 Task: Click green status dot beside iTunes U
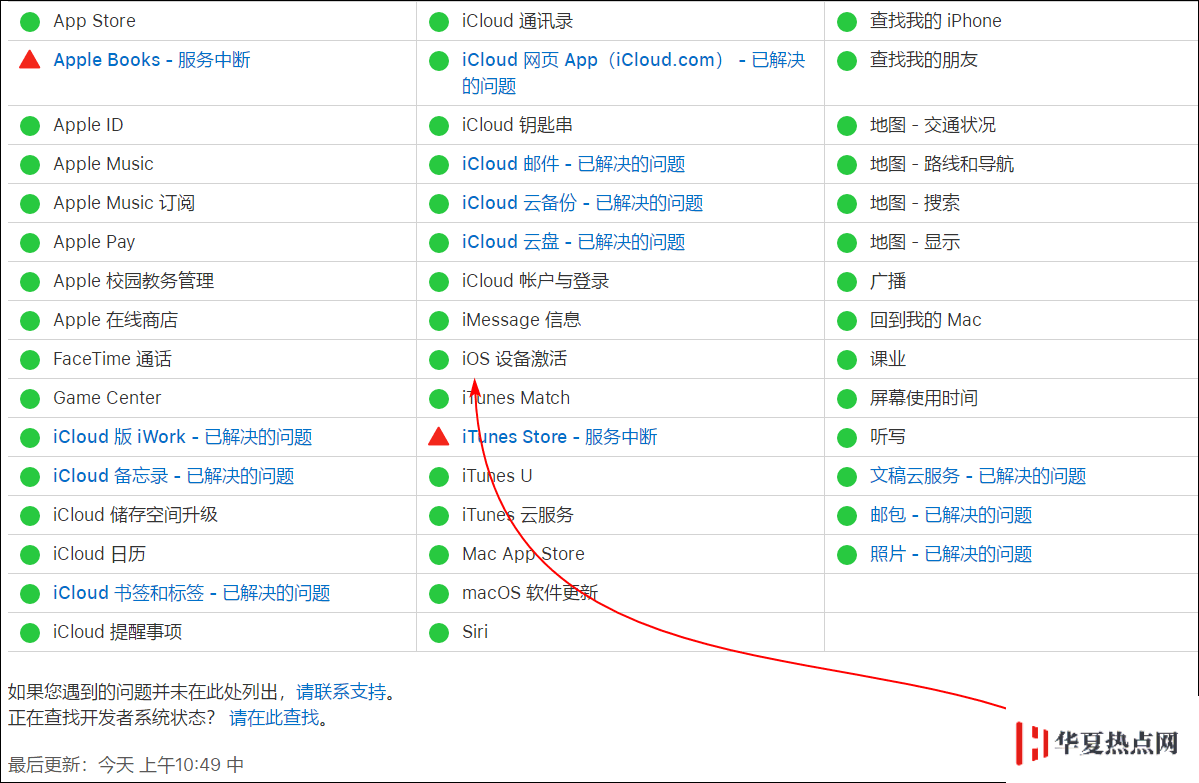click(439, 476)
